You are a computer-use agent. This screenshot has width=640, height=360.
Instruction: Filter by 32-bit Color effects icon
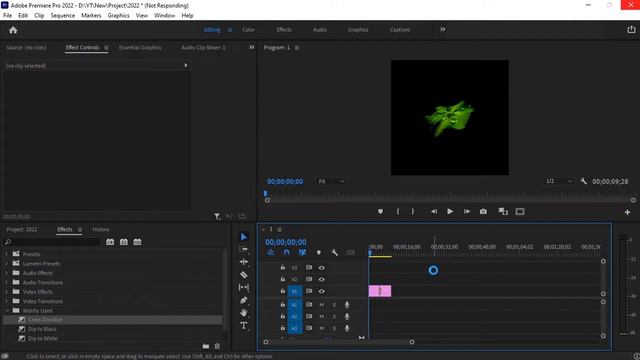tap(124, 242)
